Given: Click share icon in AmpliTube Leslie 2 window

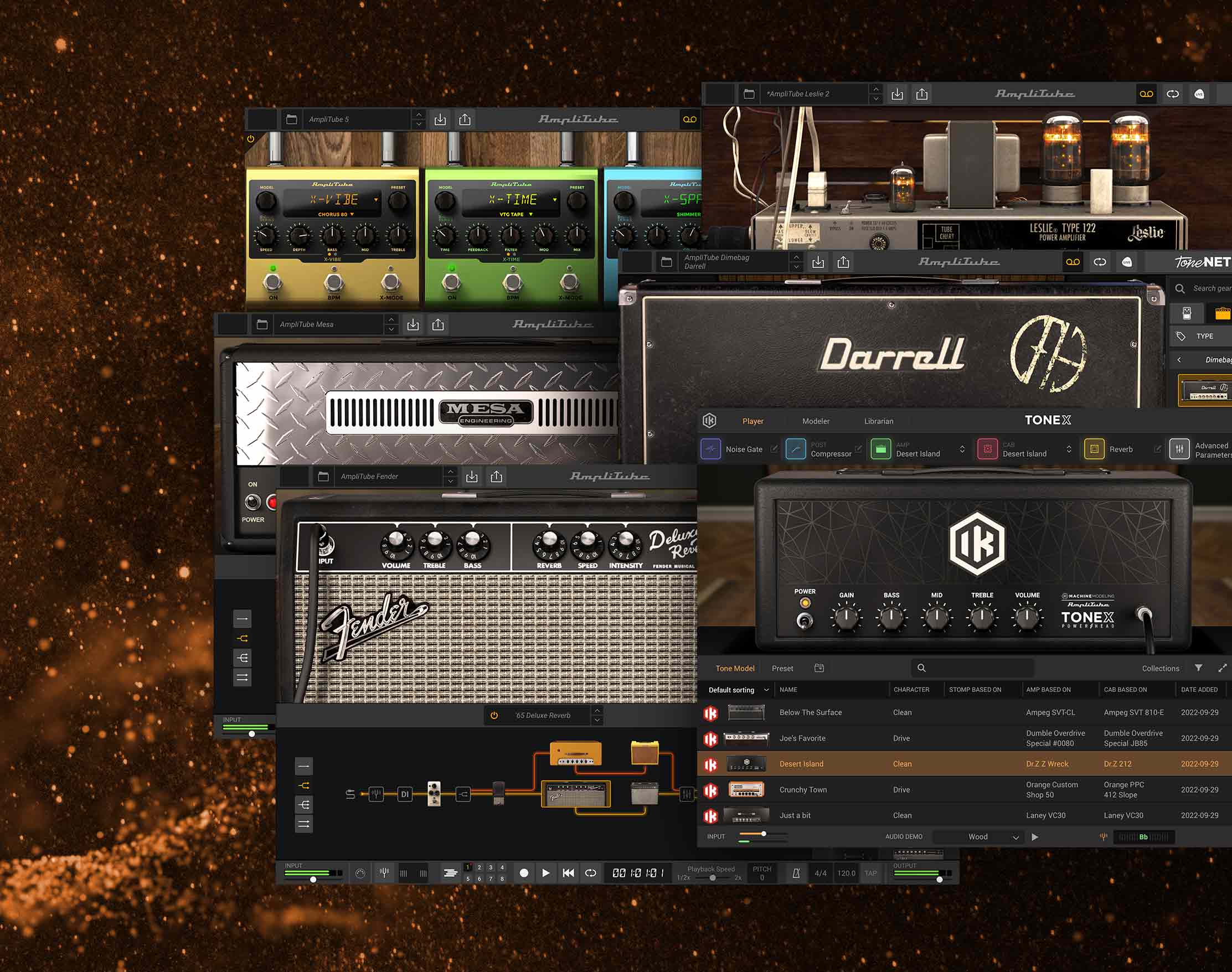Looking at the screenshot, I should click(922, 94).
